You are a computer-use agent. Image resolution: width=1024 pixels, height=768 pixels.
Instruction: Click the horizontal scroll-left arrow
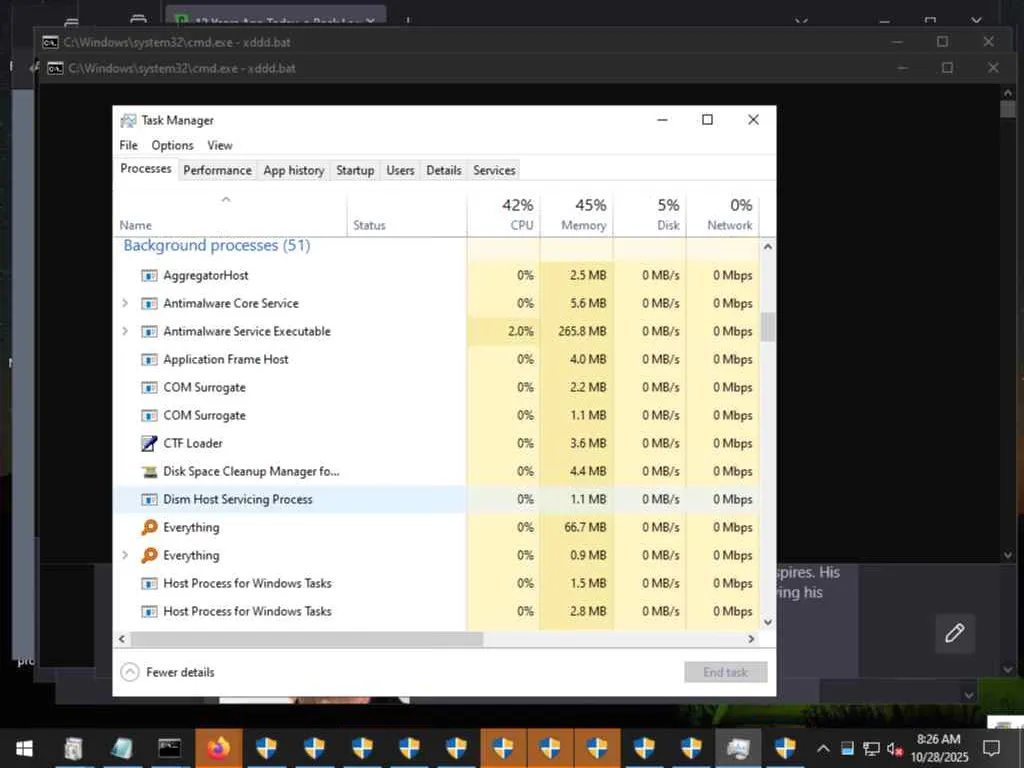(x=122, y=639)
